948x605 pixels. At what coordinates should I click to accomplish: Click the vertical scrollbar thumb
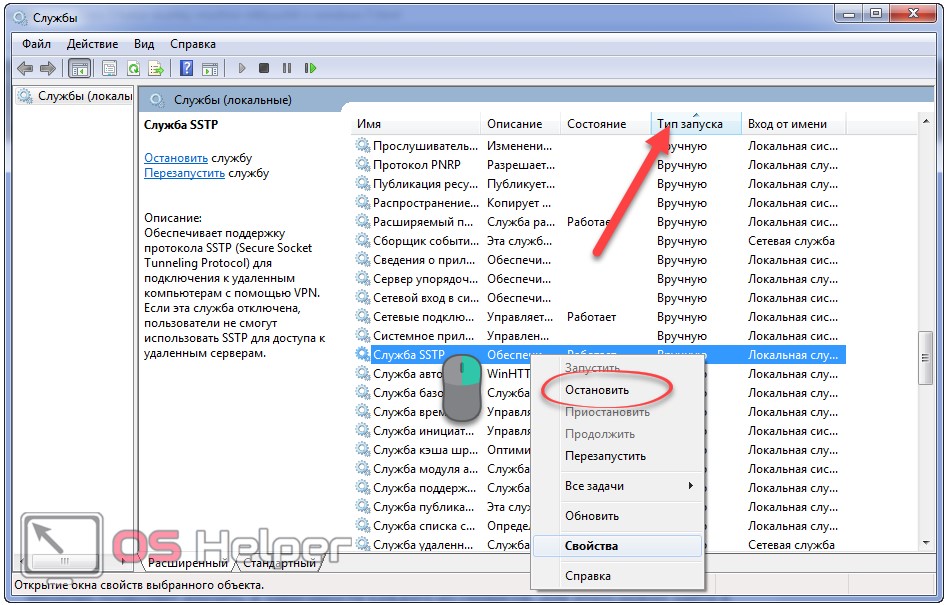[x=926, y=358]
